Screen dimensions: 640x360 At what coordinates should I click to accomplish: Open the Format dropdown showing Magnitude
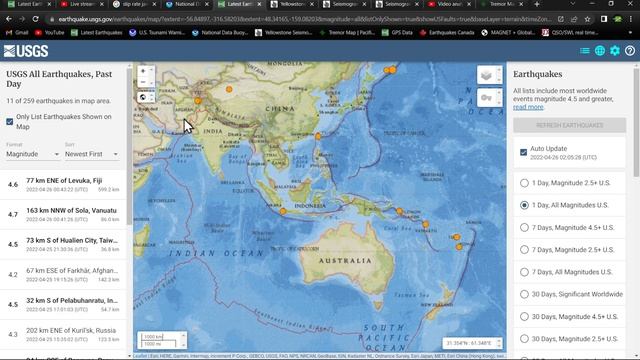[x=32, y=154]
